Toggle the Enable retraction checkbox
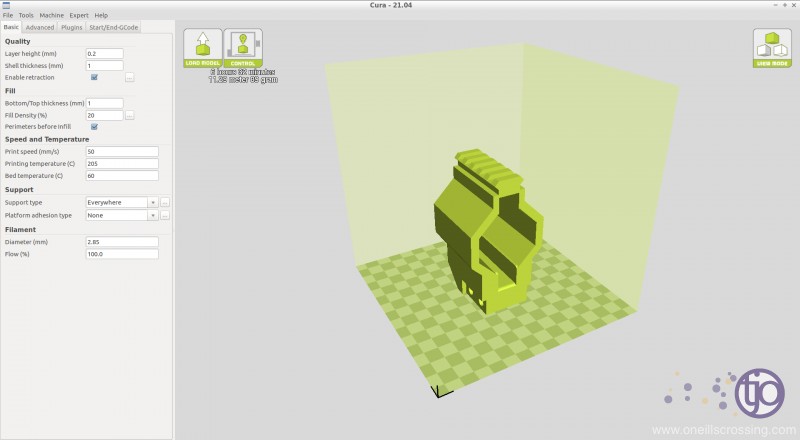800x440 pixels. pos(94,77)
